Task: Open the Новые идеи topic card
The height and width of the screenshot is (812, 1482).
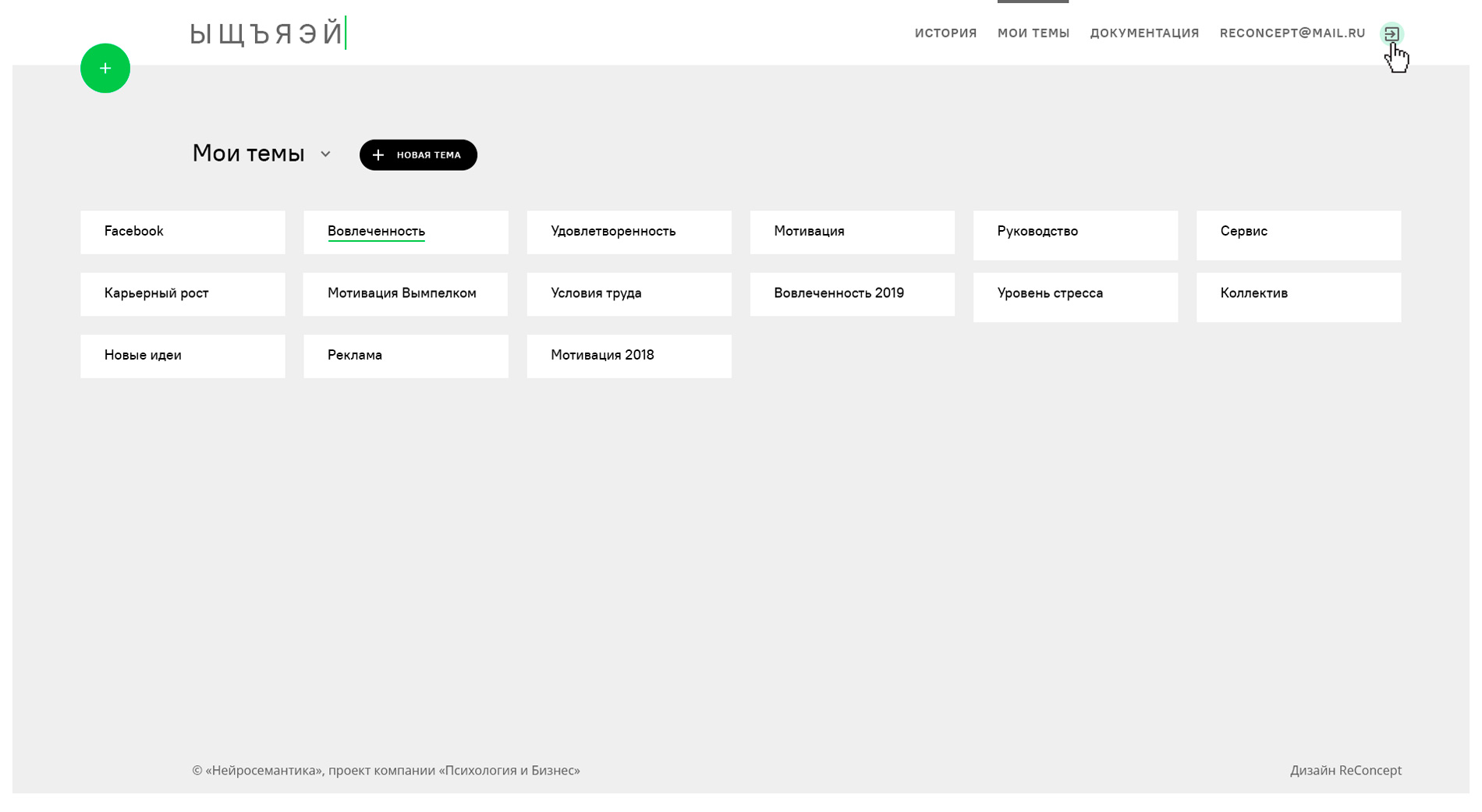Action: pos(183,356)
